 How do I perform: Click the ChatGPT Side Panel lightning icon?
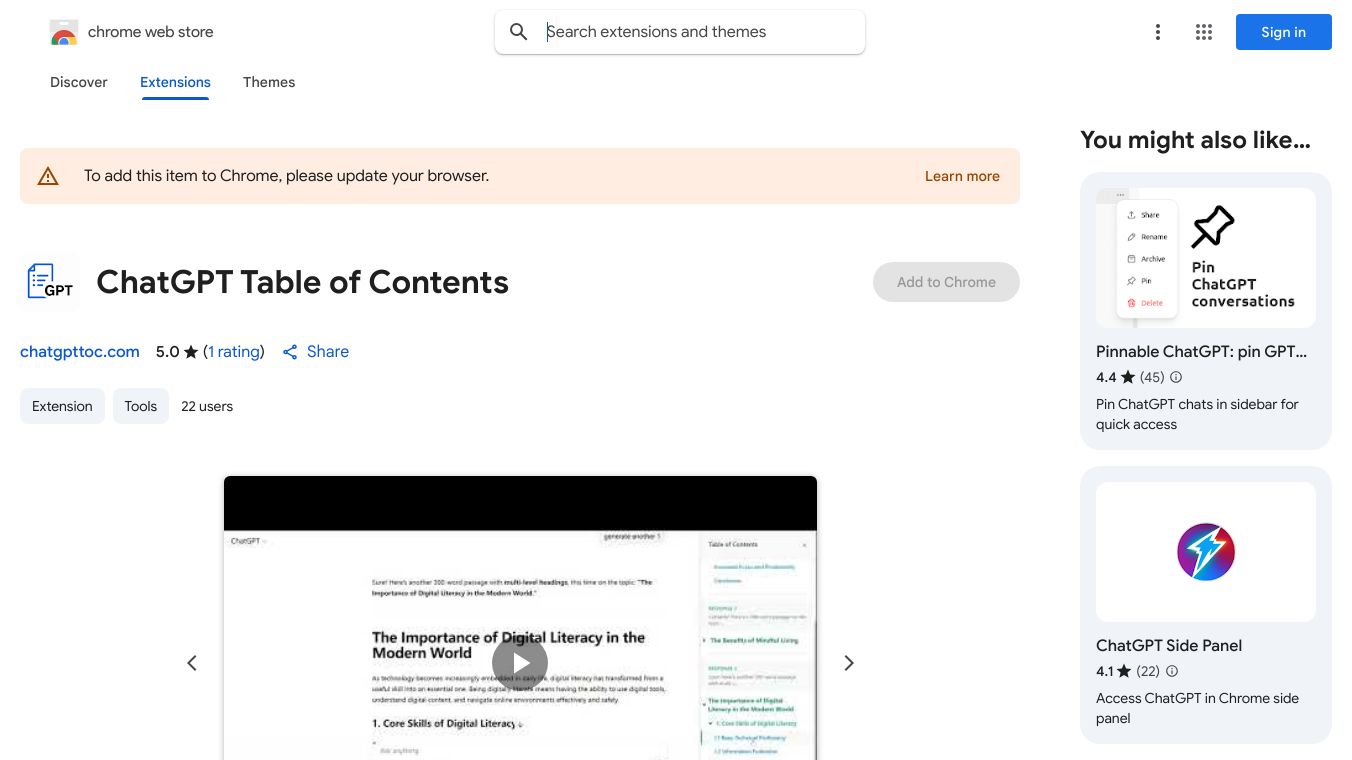1206,551
